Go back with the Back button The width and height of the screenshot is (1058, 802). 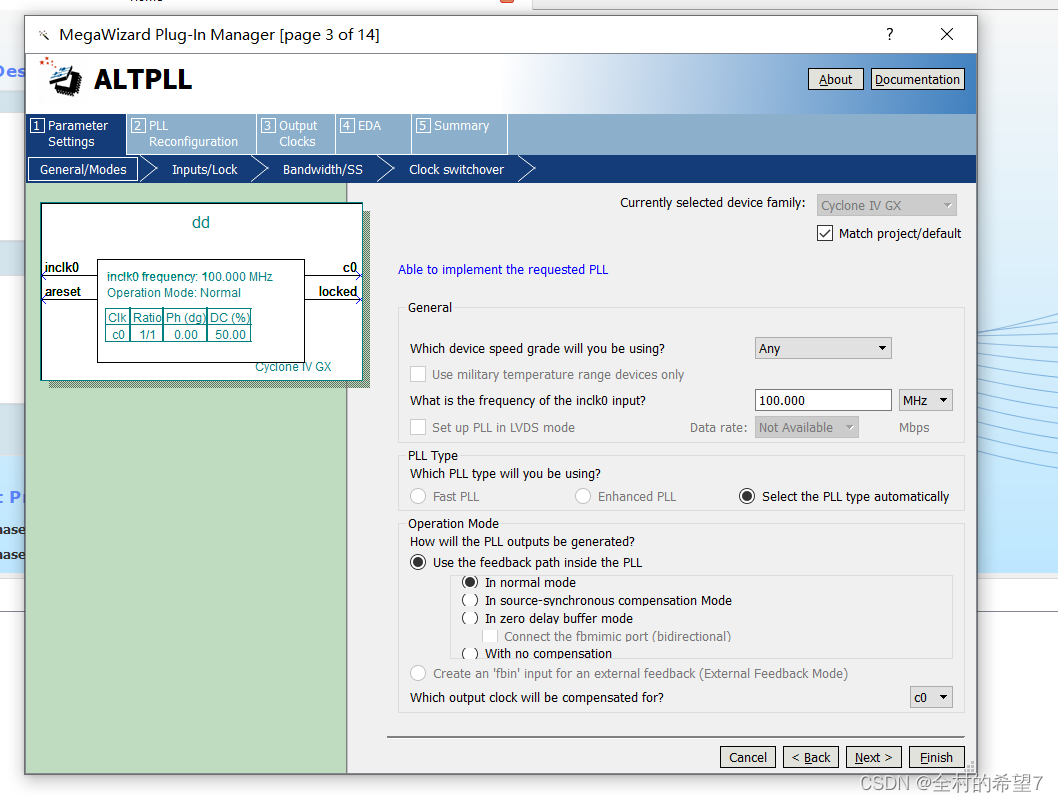(x=811, y=757)
